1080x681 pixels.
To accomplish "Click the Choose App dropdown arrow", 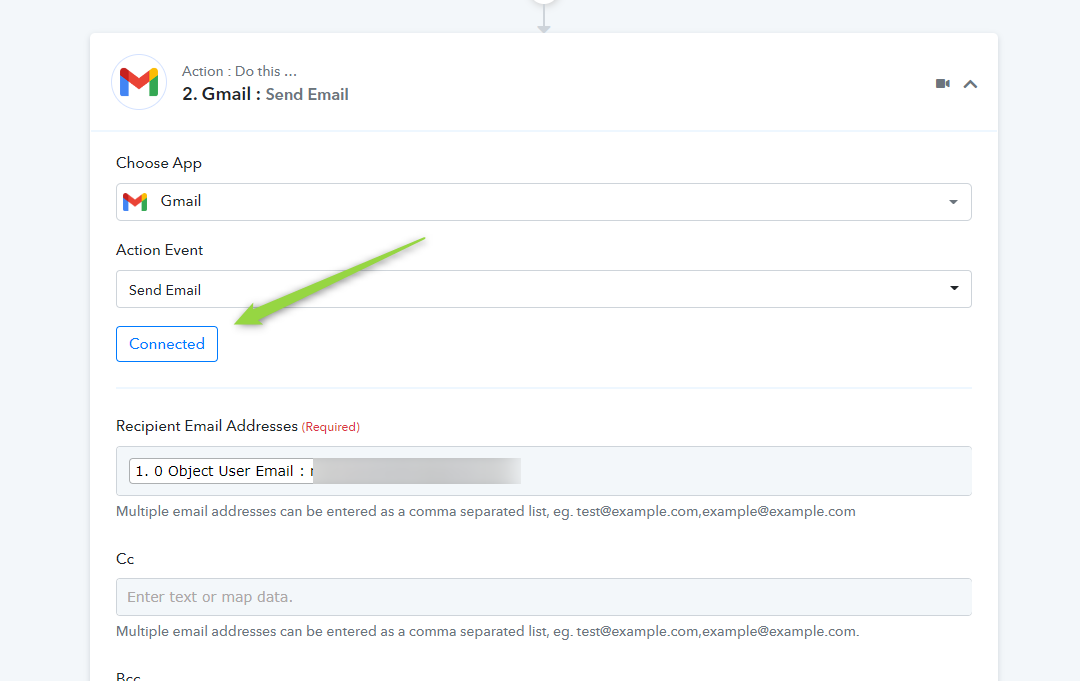I will (x=953, y=202).
